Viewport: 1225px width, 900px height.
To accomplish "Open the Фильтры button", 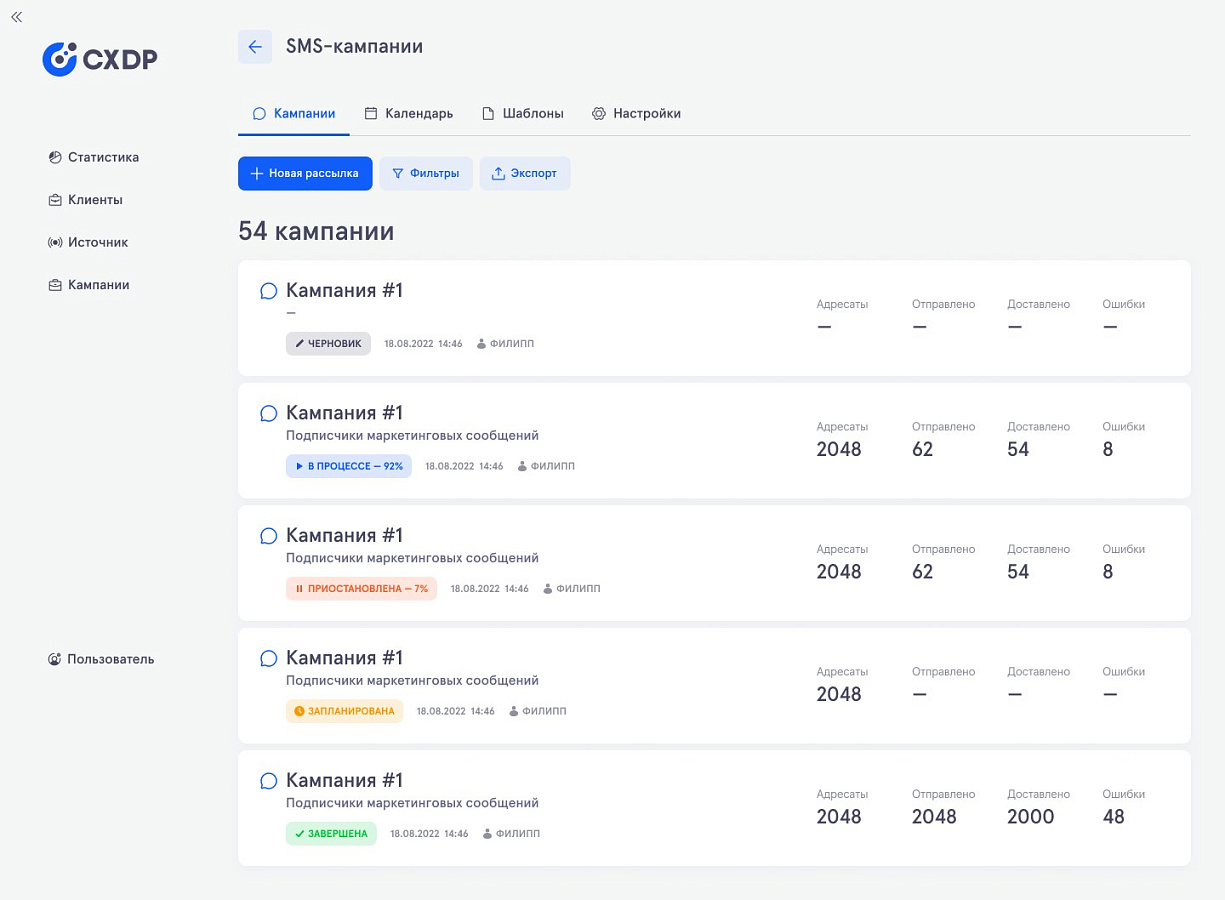I will [426, 173].
